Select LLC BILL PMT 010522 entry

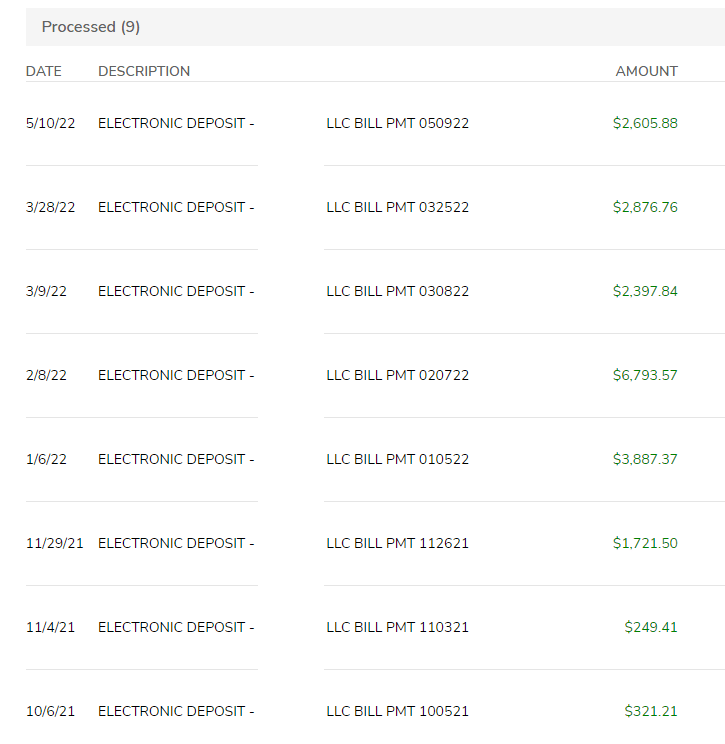[398, 459]
